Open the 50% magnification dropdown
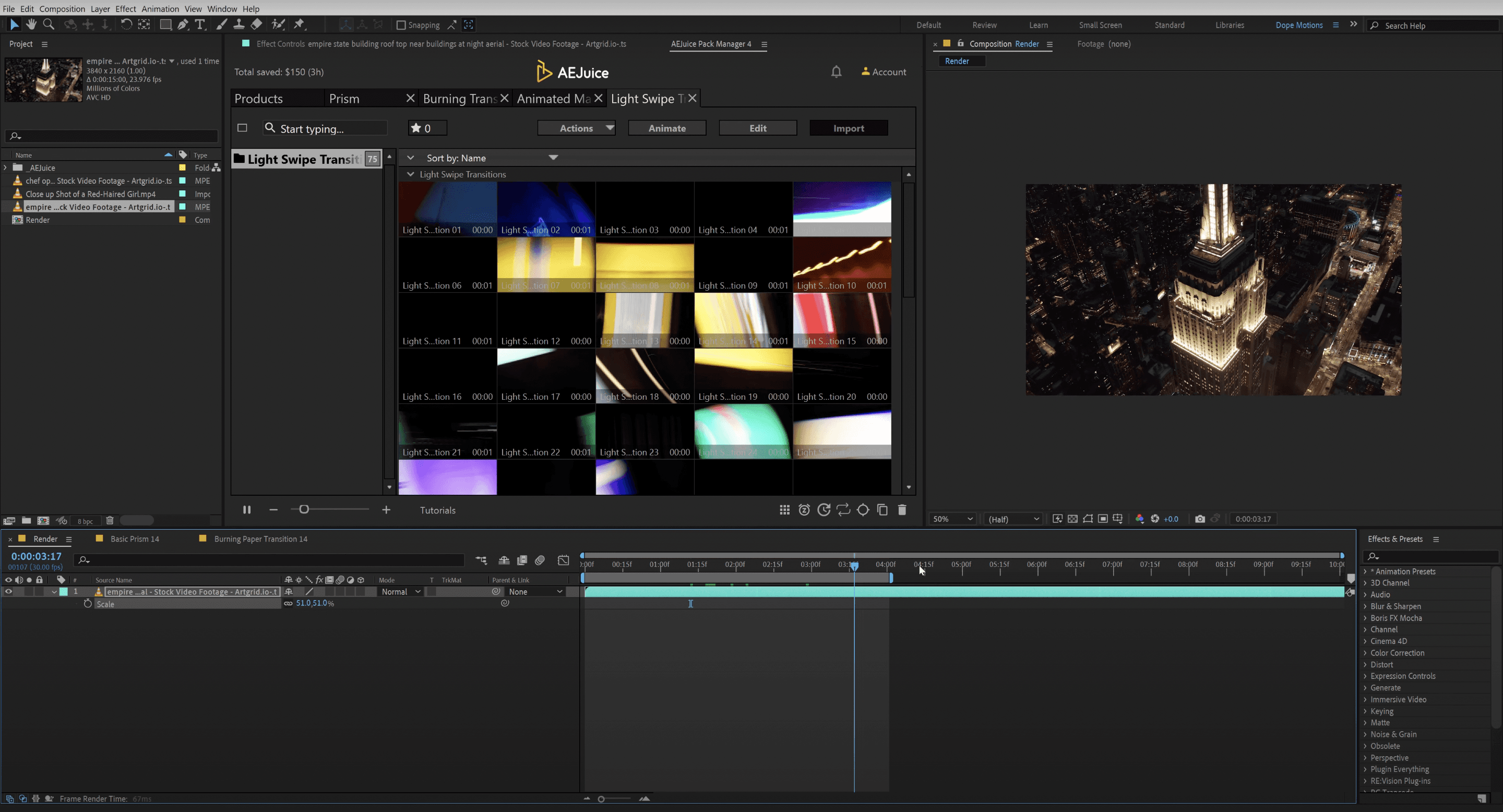Viewport: 1503px width, 812px height. [952, 519]
